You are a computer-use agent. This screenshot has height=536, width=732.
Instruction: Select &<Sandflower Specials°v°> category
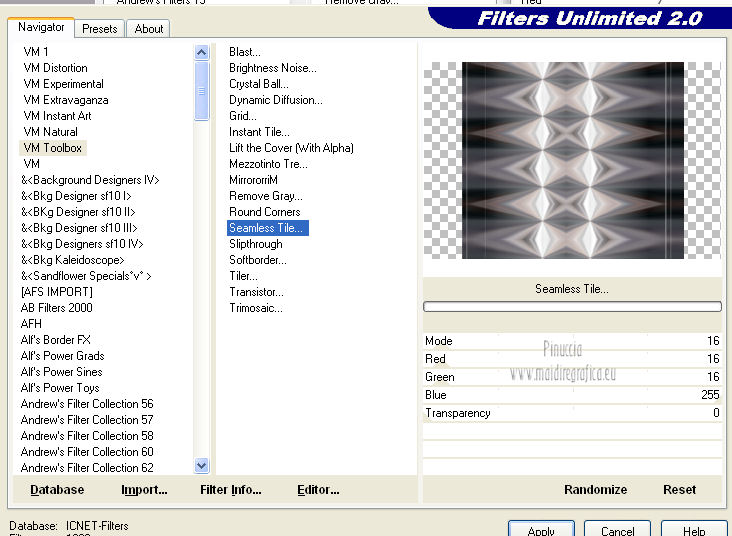coord(86,276)
